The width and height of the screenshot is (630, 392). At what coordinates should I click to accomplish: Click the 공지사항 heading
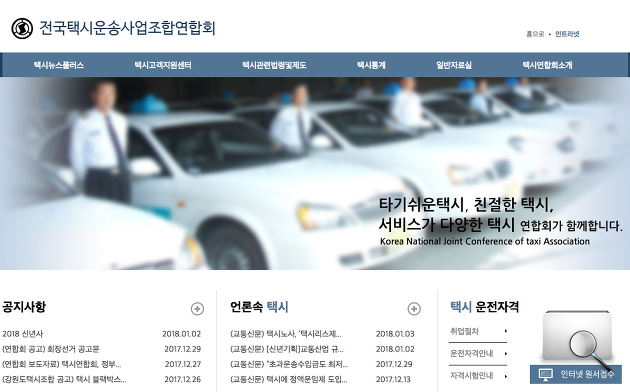(x=24, y=307)
